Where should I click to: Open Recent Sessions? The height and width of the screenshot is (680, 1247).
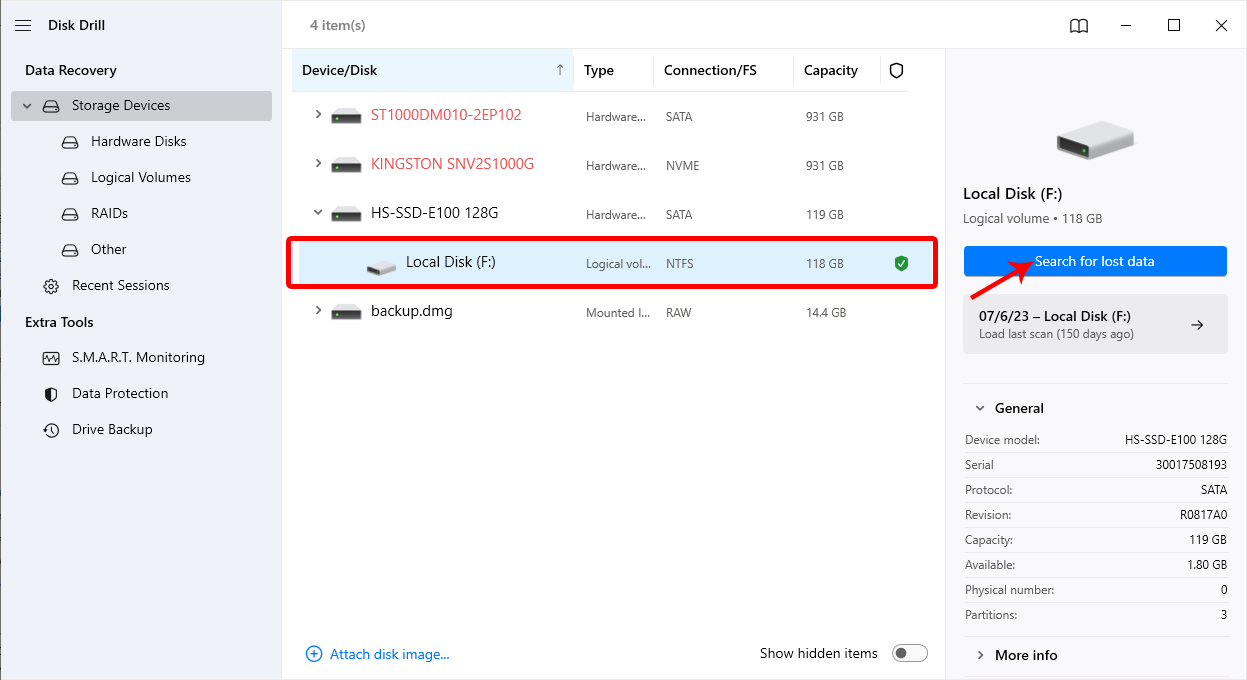pos(121,285)
